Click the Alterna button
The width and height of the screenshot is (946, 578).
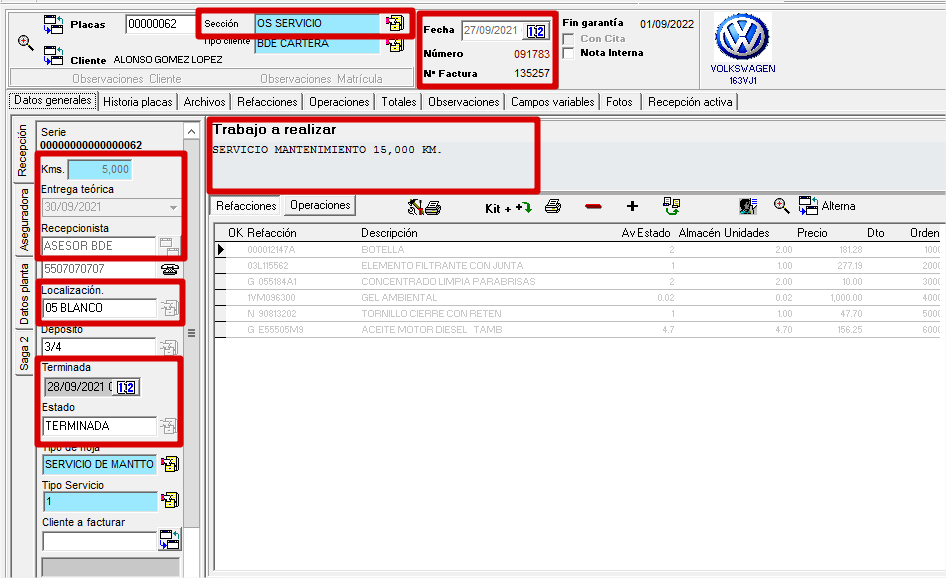[827, 206]
